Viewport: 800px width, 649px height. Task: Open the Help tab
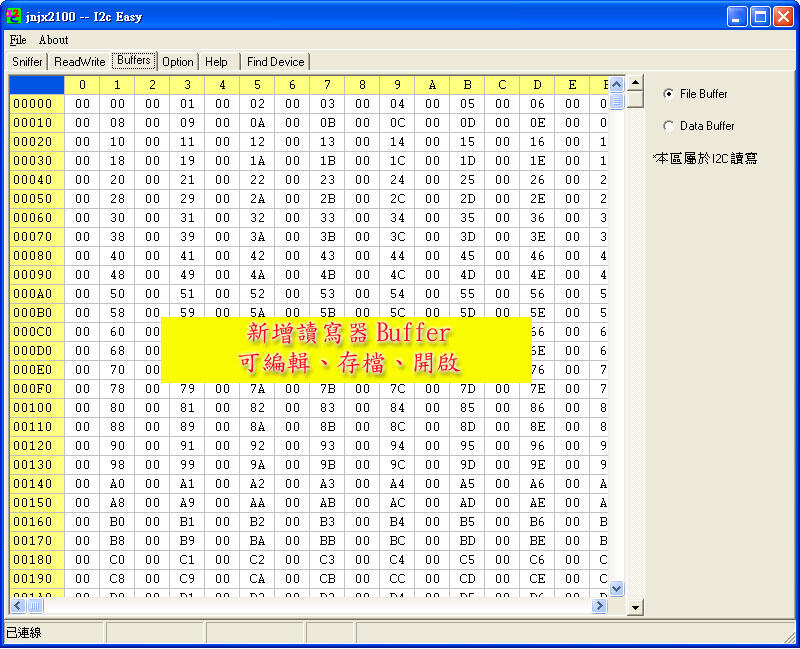216,62
